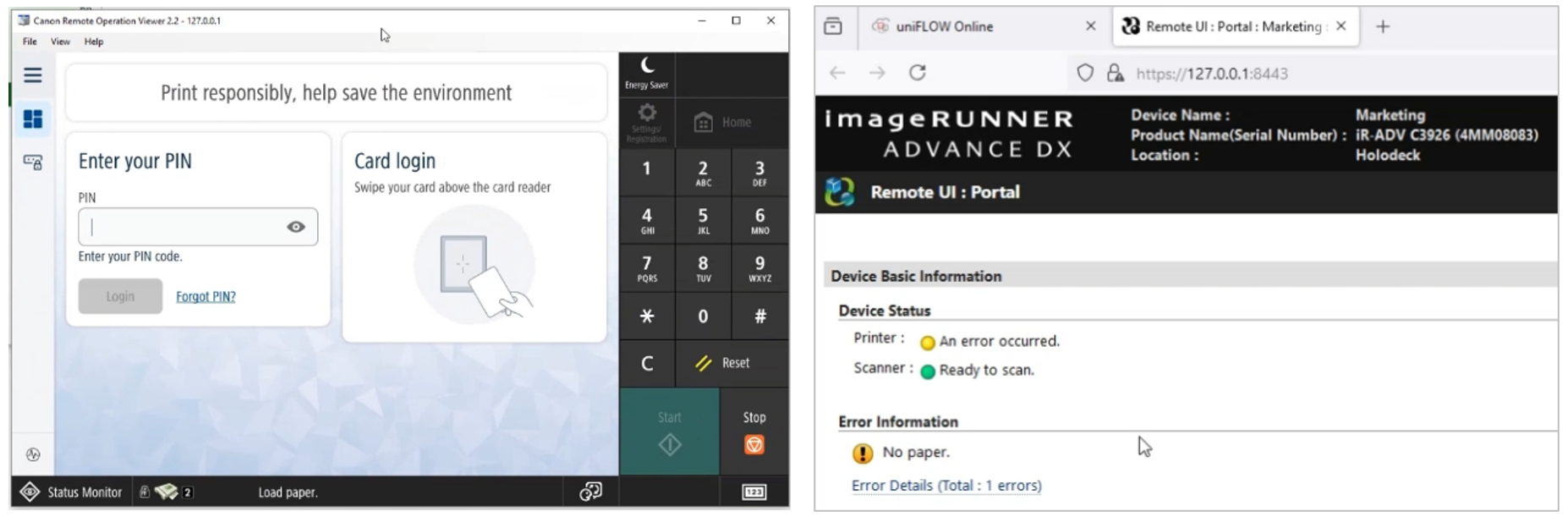Screen dimensions: 1568x517
Task: Open the File menu
Action: coord(30,41)
